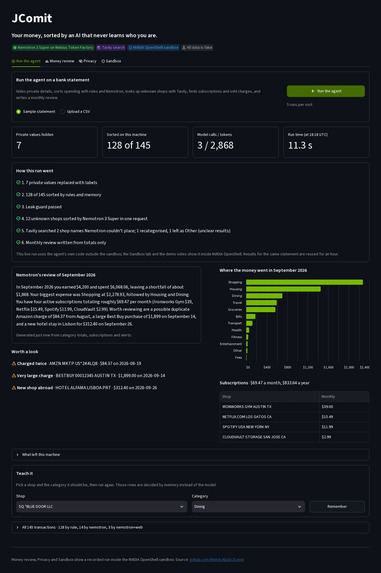Click the check icon beside Monthly review written
The height and width of the screenshot is (573, 381).
pos(18,242)
